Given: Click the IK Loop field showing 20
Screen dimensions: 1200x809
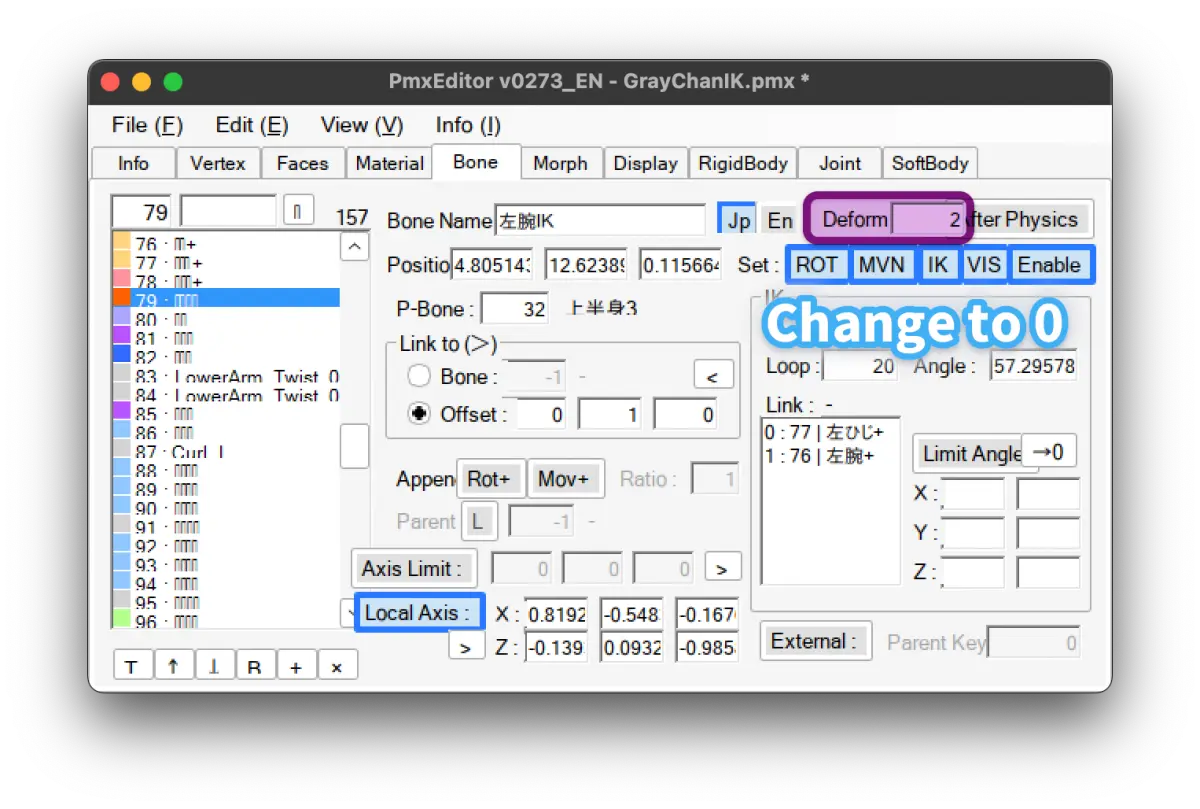Looking at the screenshot, I should (x=860, y=366).
